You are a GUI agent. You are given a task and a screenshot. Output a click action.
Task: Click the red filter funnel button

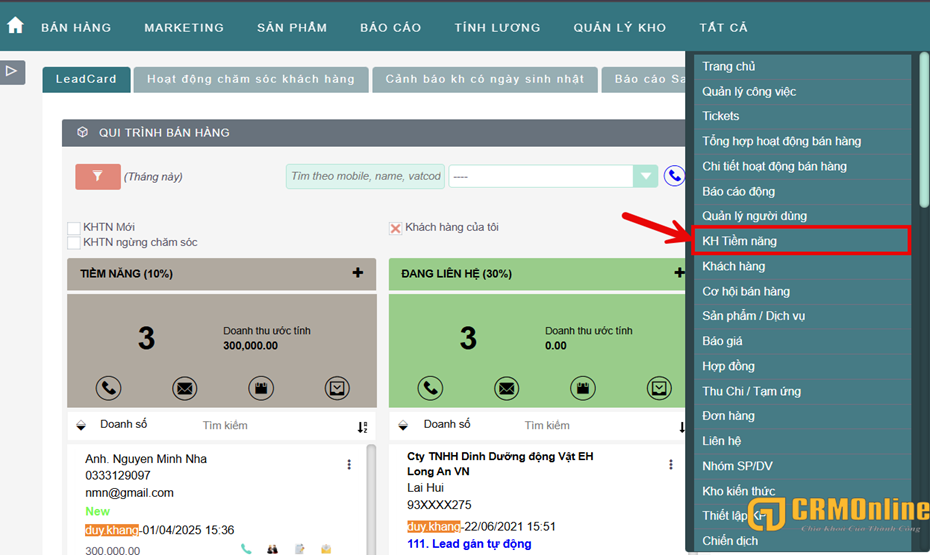click(x=97, y=176)
